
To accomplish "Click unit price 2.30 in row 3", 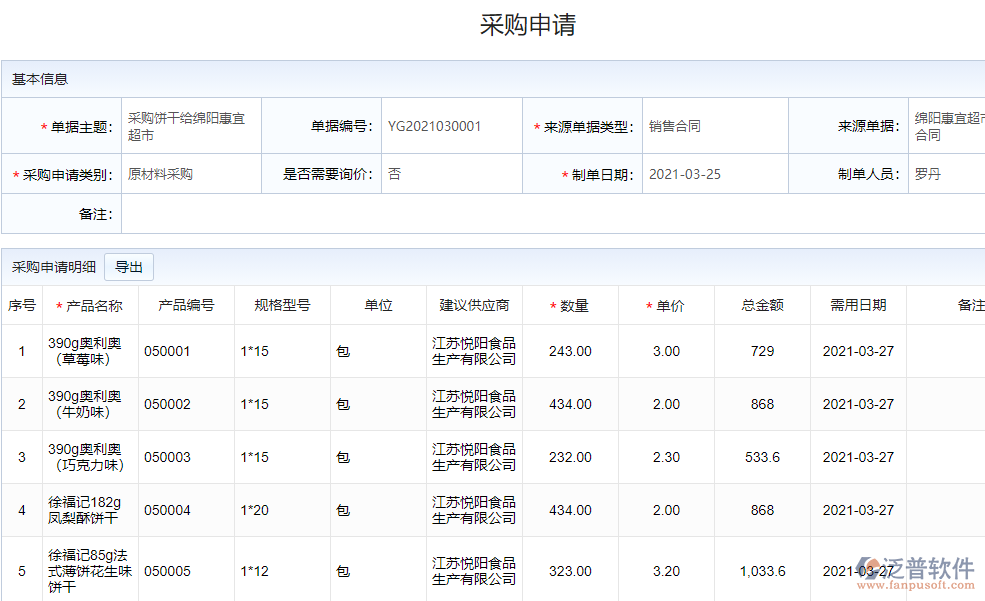I will tap(666, 457).
